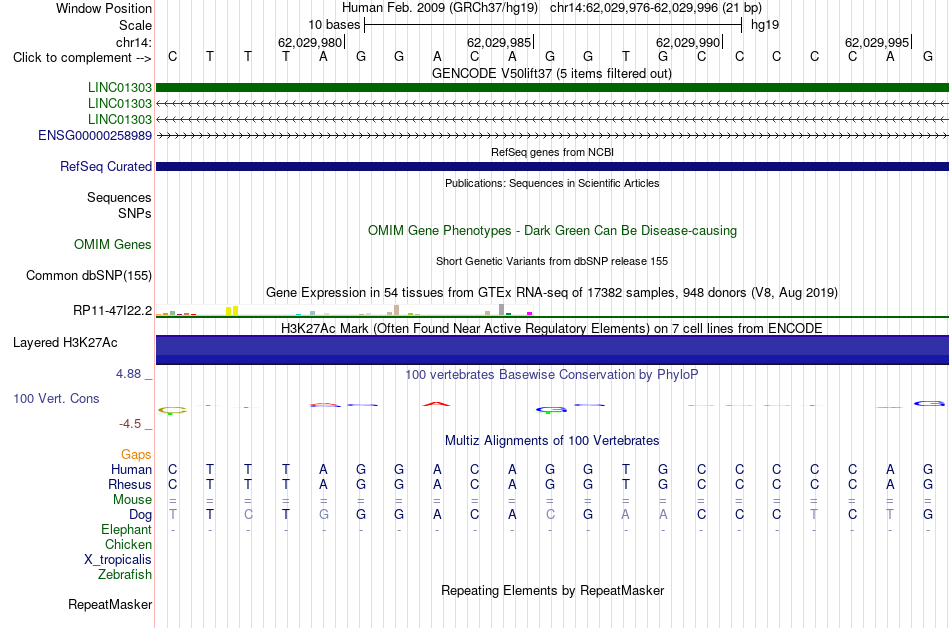950x628 pixels.
Task: Click the magenta bar in GTEx chart
Action: click(530, 314)
